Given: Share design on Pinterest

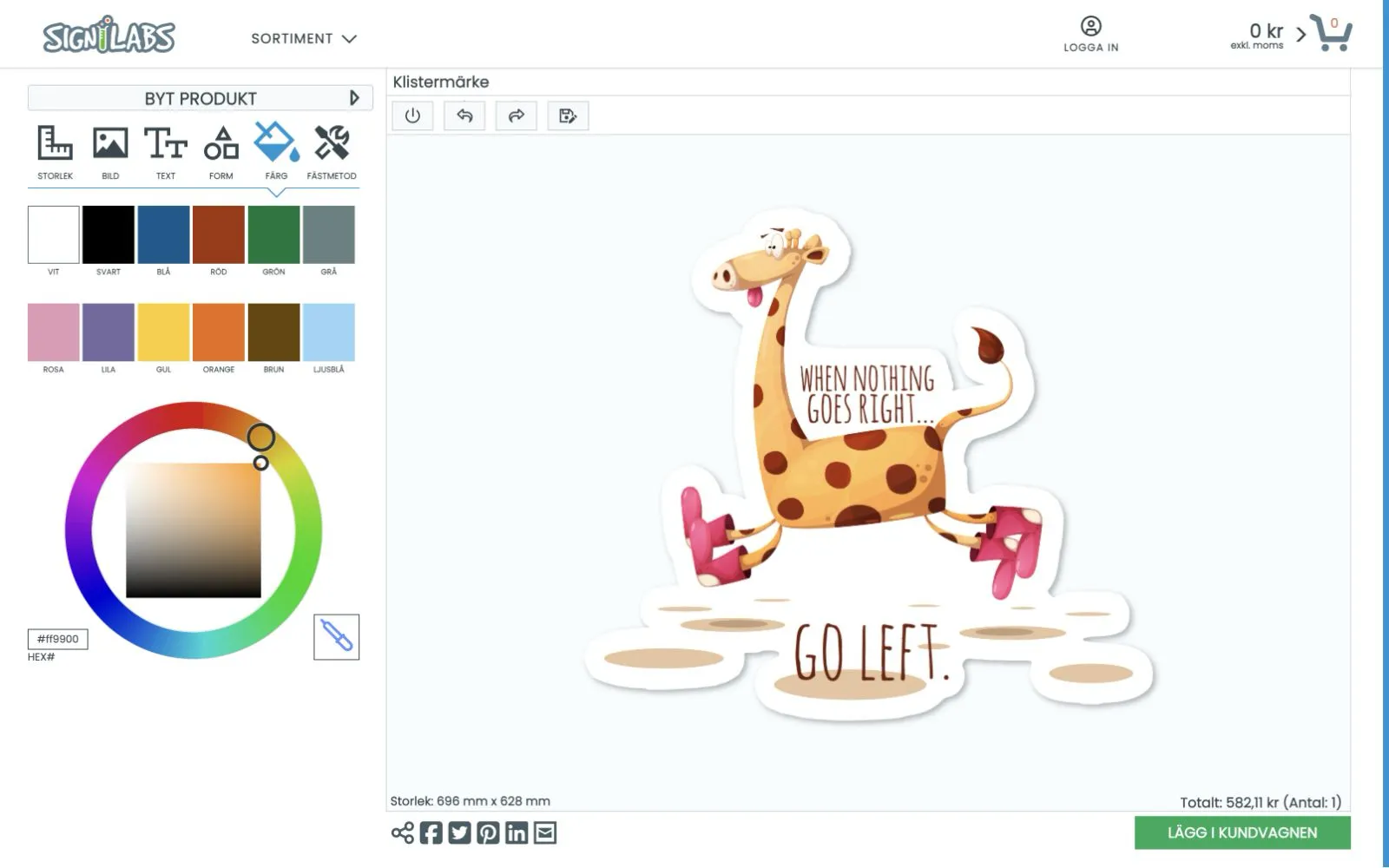Looking at the screenshot, I should pyautogui.click(x=488, y=833).
